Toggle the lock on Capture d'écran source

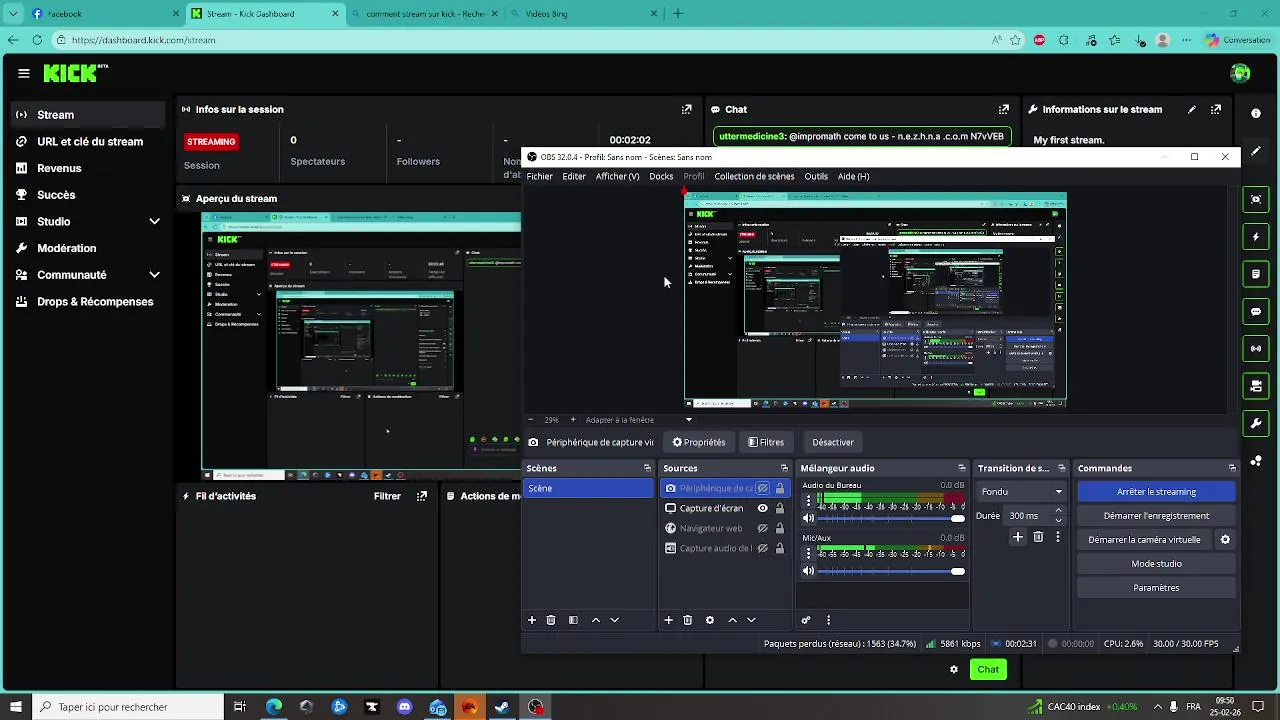pos(780,508)
